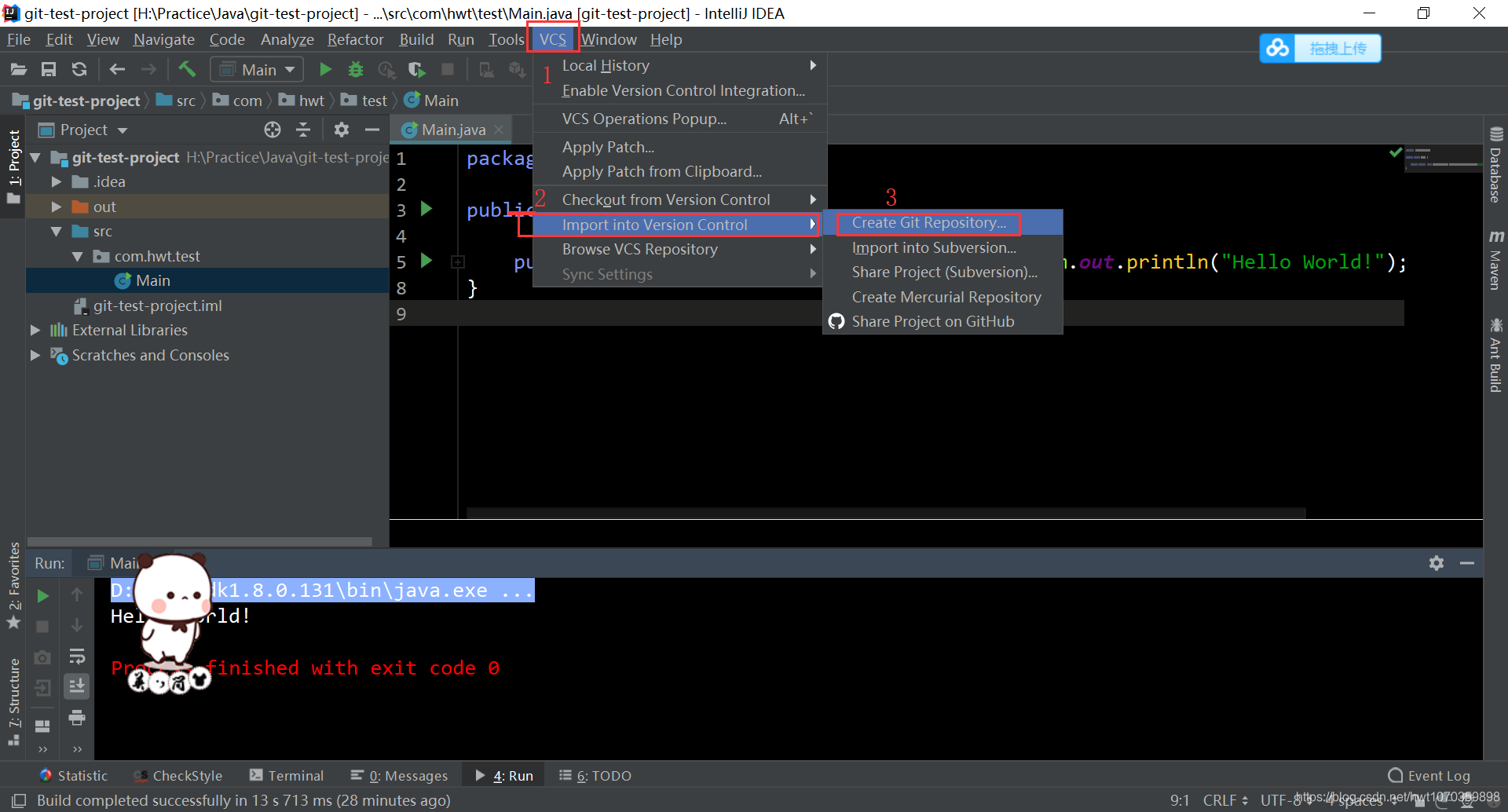Image resolution: width=1508 pixels, height=812 pixels.
Task: Open the Database side panel
Action: coord(1495,165)
